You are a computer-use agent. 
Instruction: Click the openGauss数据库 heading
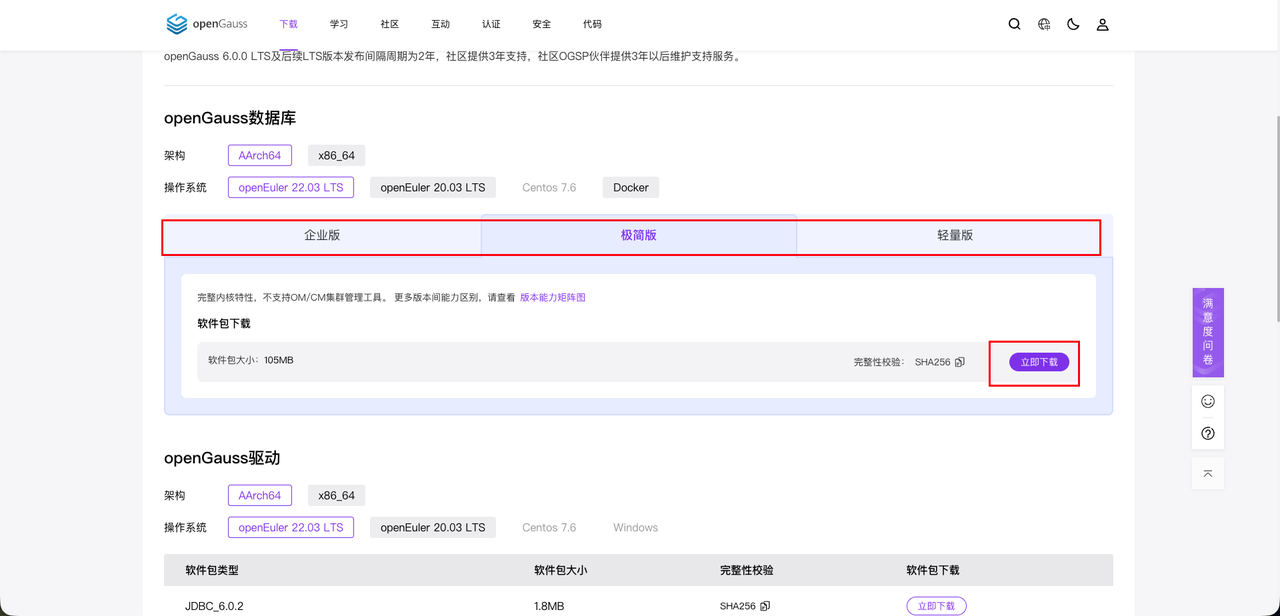click(230, 118)
